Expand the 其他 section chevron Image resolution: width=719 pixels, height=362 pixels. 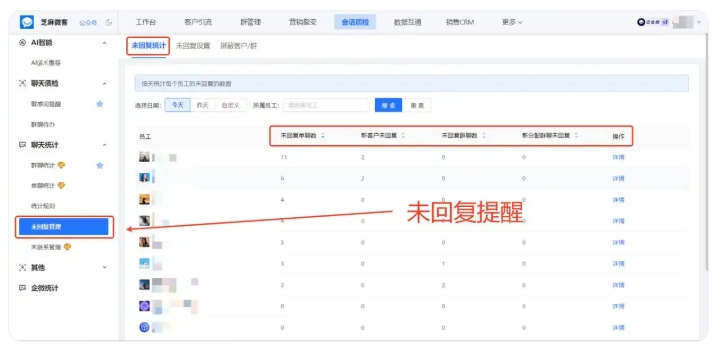point(105,267)
